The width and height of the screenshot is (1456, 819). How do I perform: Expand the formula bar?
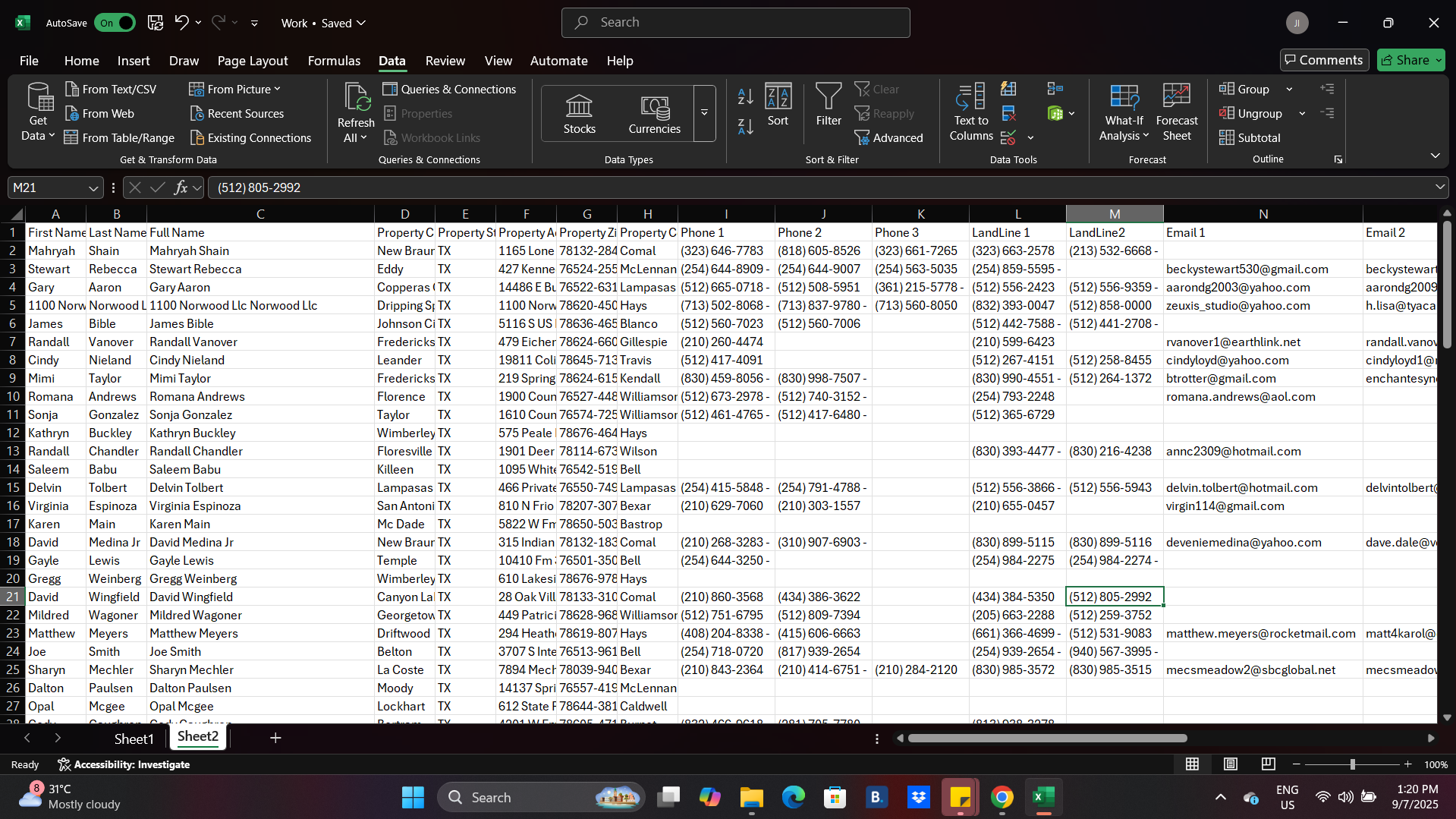pyautogui.click(x=1439, y=187)
